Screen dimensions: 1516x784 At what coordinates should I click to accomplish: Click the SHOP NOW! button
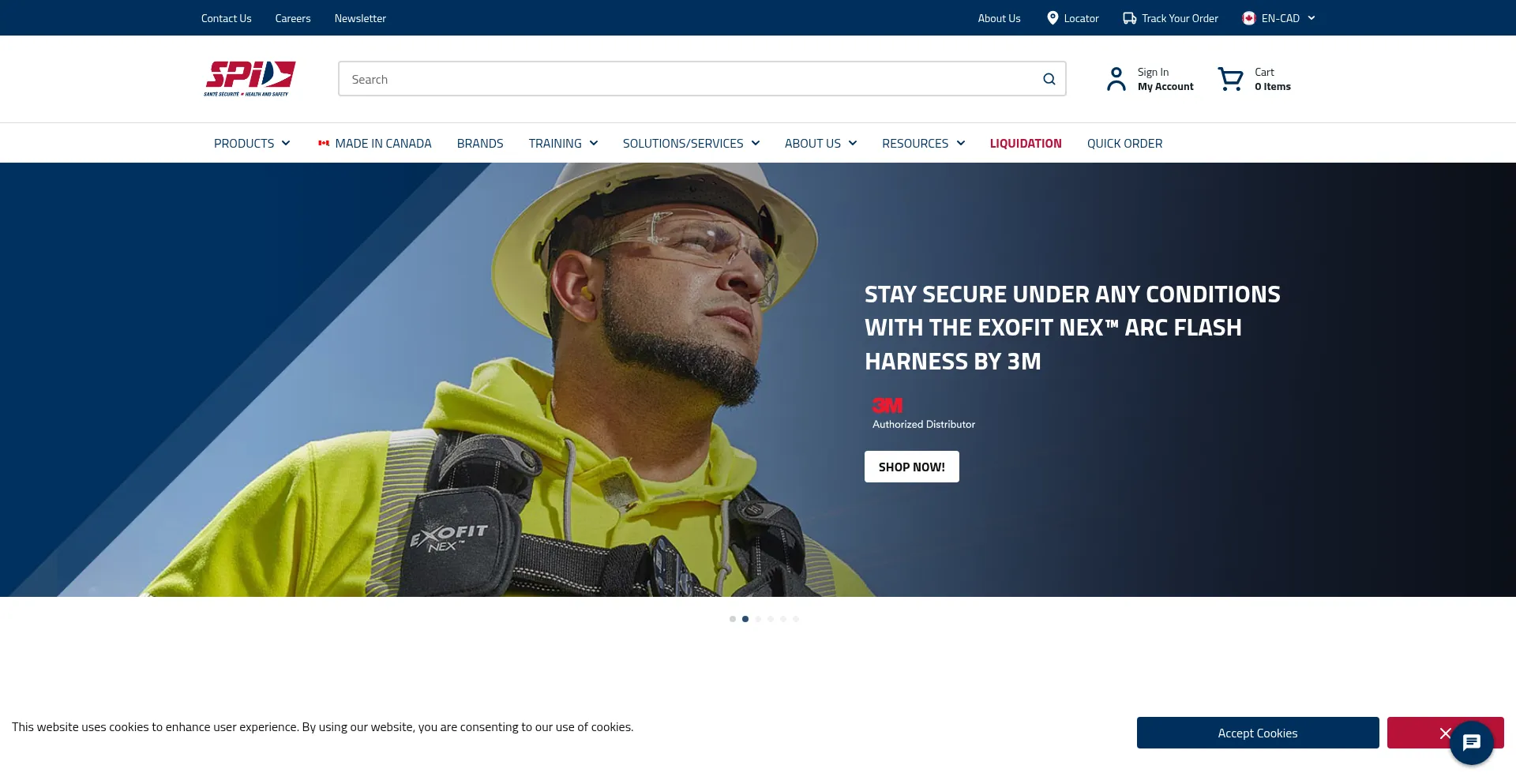pyautogui.click(x=912, y=467)
